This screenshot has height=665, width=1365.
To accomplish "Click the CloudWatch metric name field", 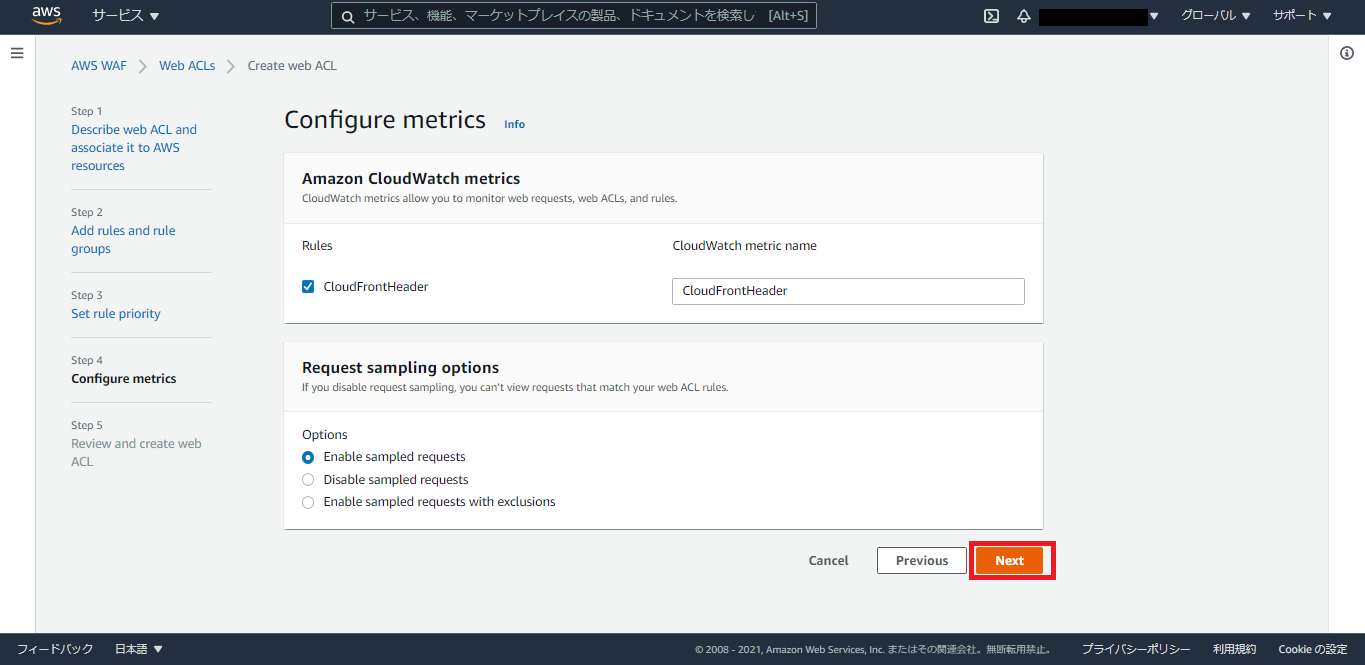I will point(848,291).
